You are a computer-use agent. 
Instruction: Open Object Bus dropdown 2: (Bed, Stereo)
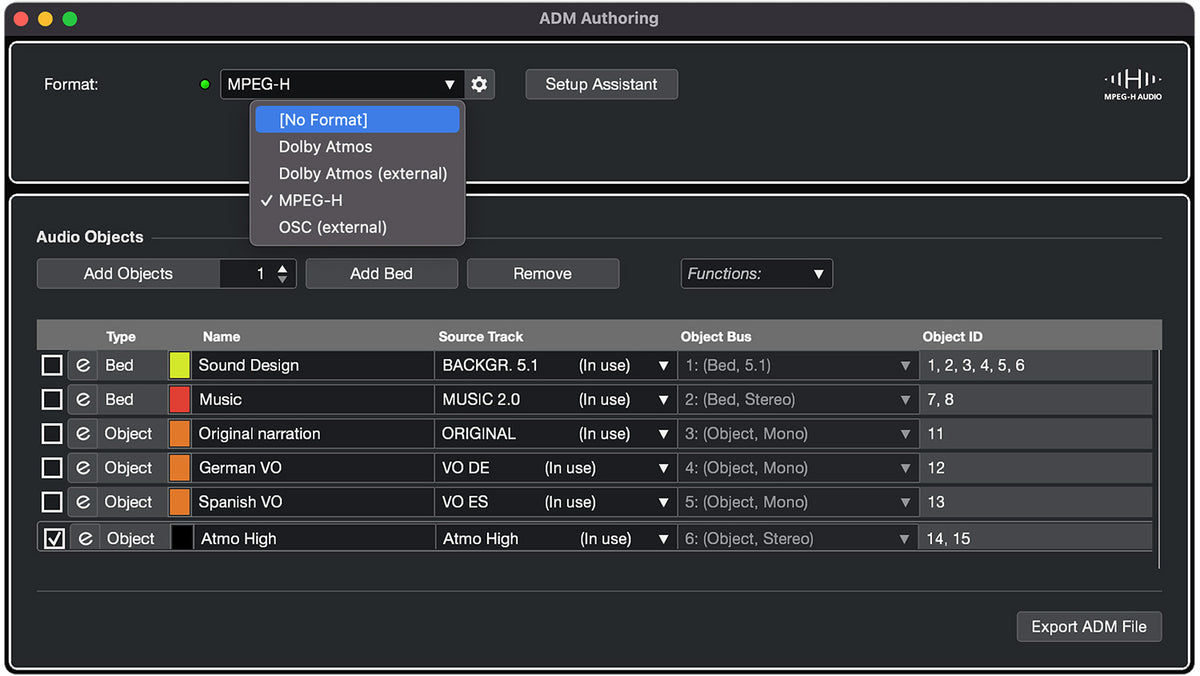coord(798,400)
